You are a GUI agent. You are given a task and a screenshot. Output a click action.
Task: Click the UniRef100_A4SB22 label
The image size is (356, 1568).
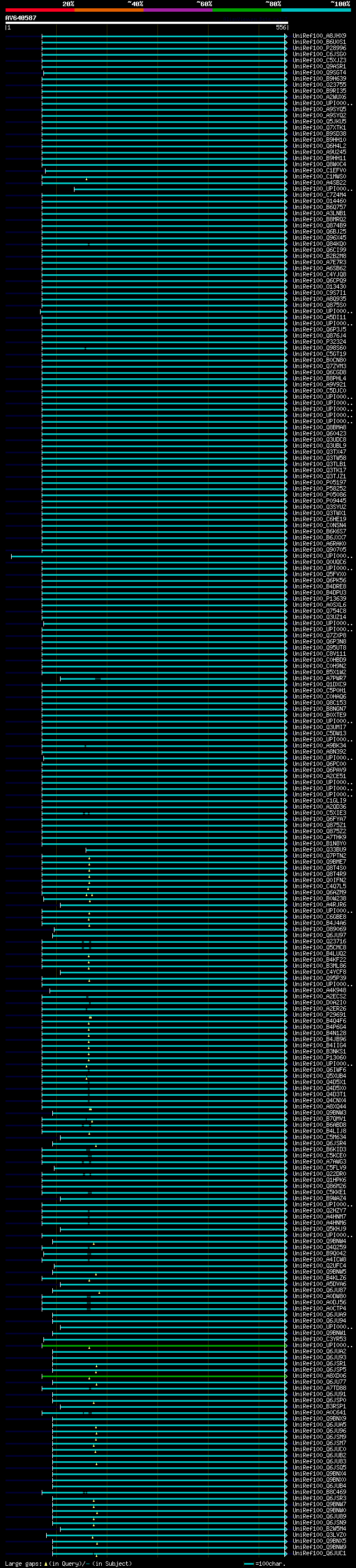coord(319,182)
